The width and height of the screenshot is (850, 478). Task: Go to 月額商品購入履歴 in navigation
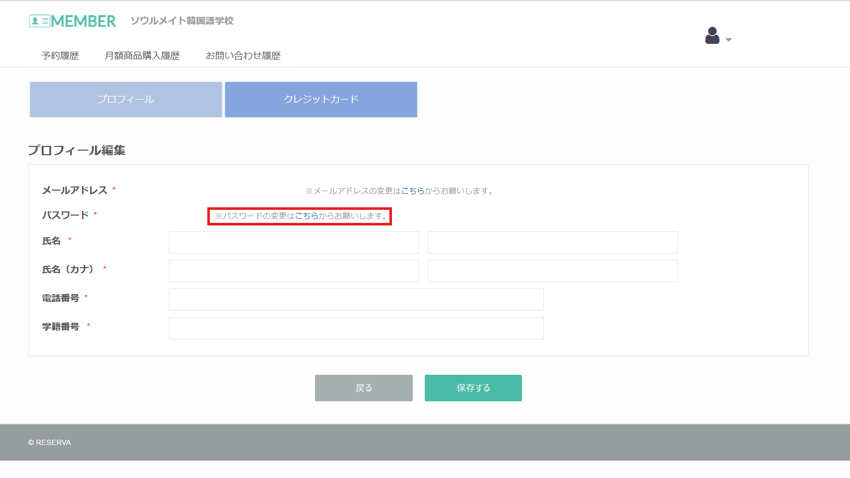(142, 56)
